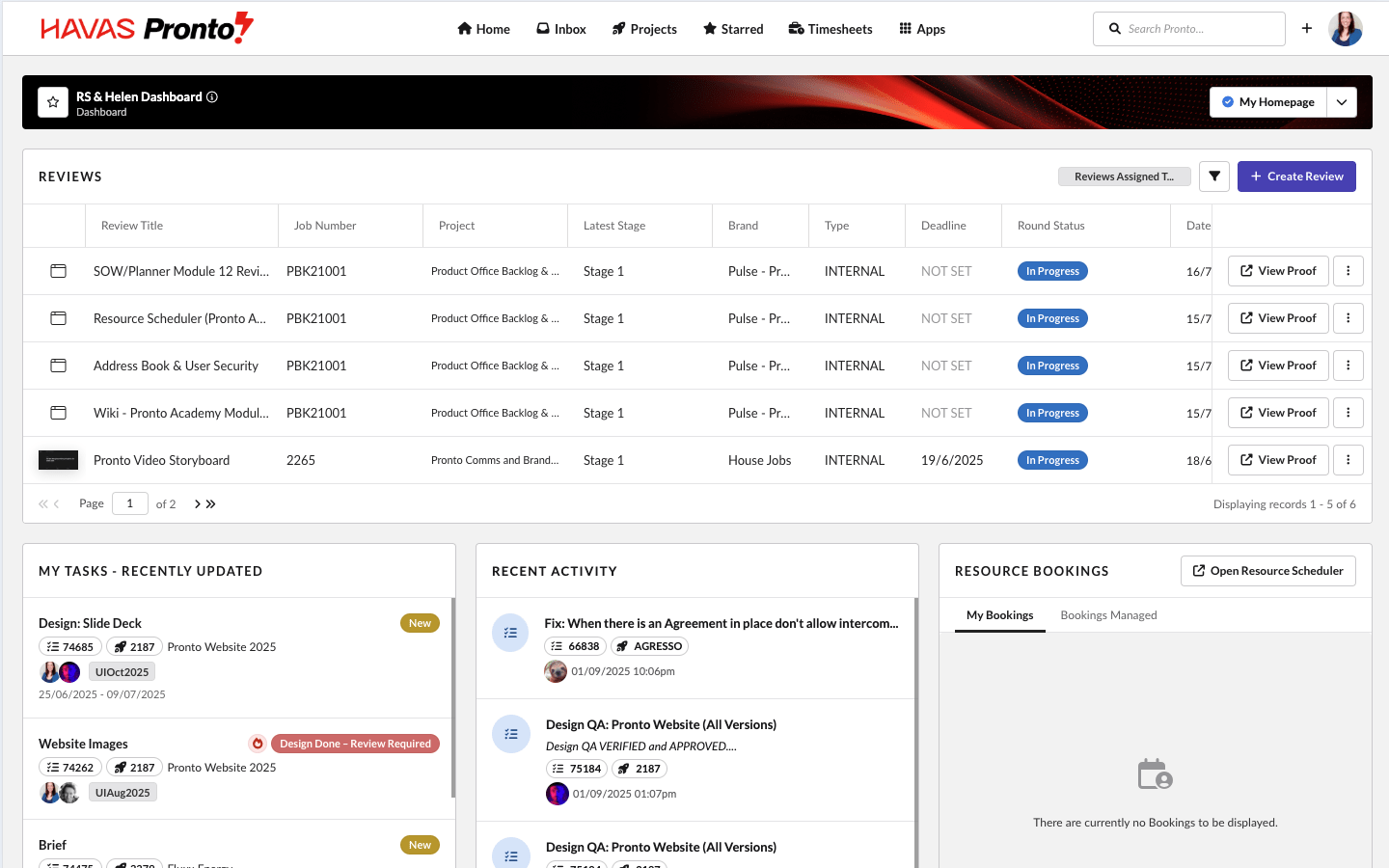Click the Create Review button

[1296, 176]
